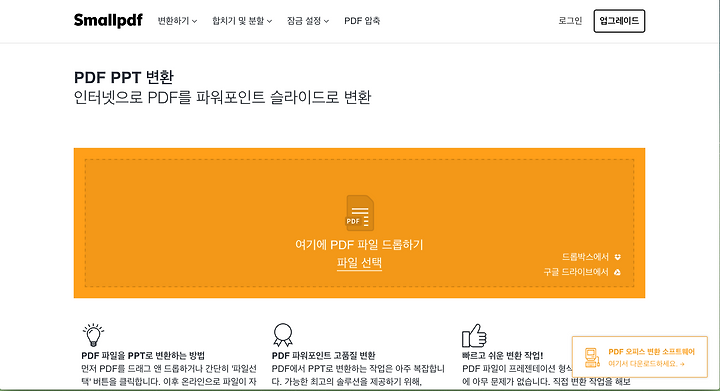720x391 pixels.
Task: Click the 업그레이드 button
Action: [619, 21]
